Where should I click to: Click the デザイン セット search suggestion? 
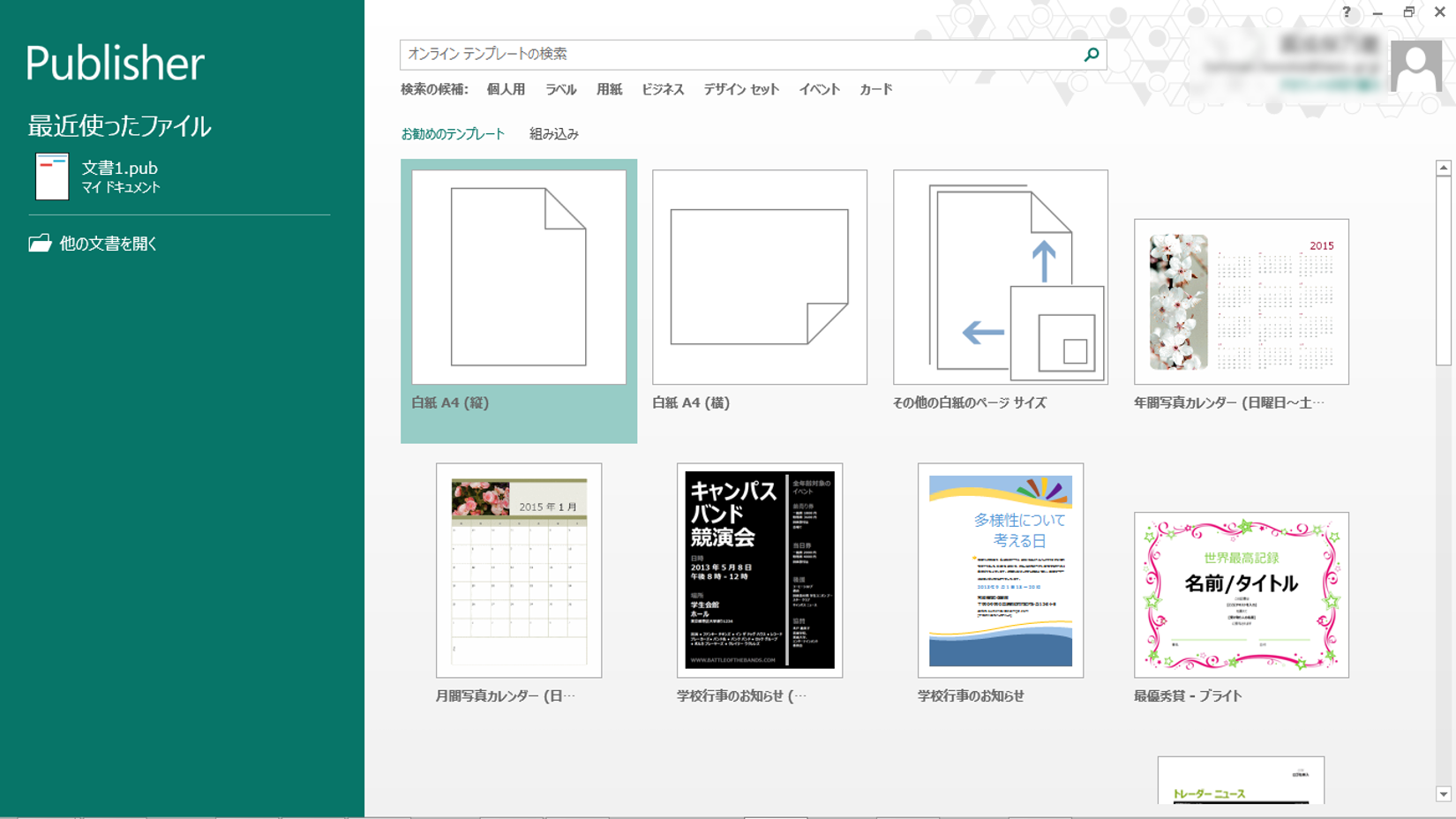(740, 89)
